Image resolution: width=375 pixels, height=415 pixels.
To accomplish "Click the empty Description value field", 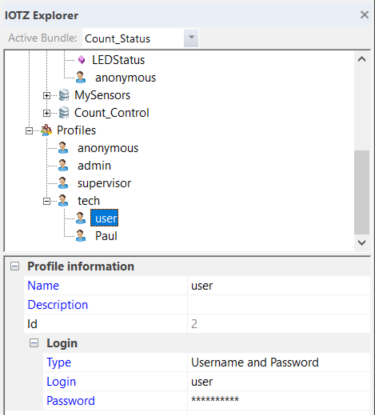I will [279, 305].
